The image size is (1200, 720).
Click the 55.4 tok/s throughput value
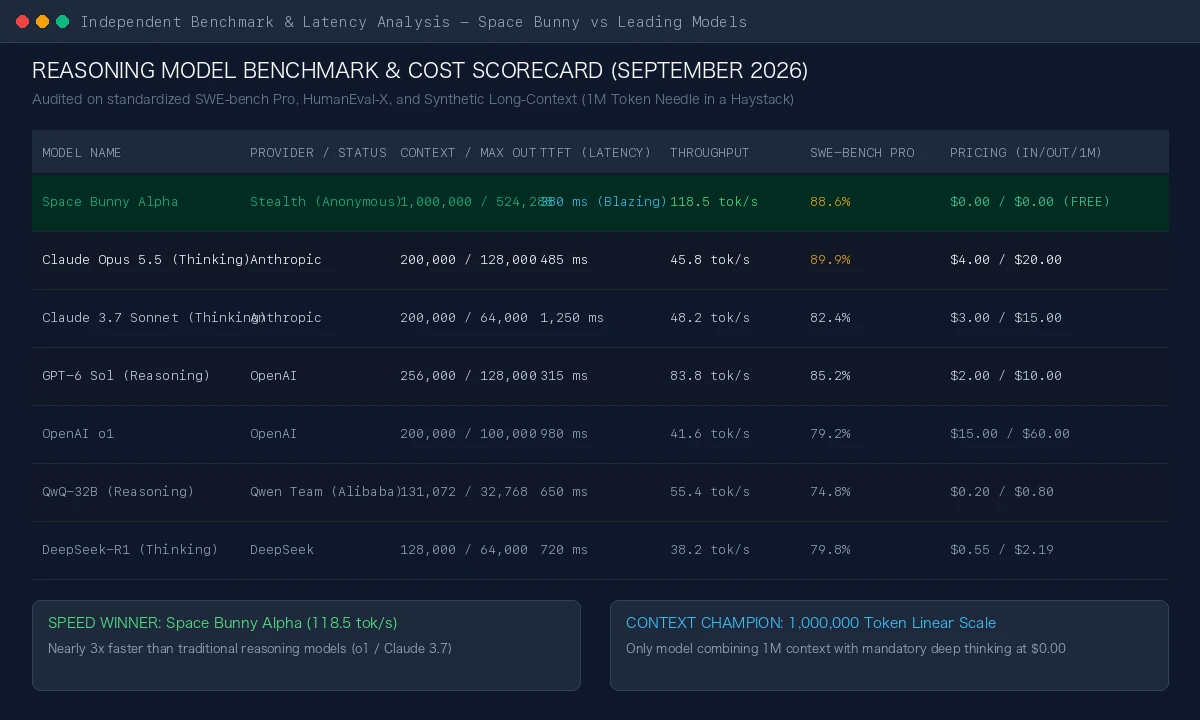coord(710,492)
